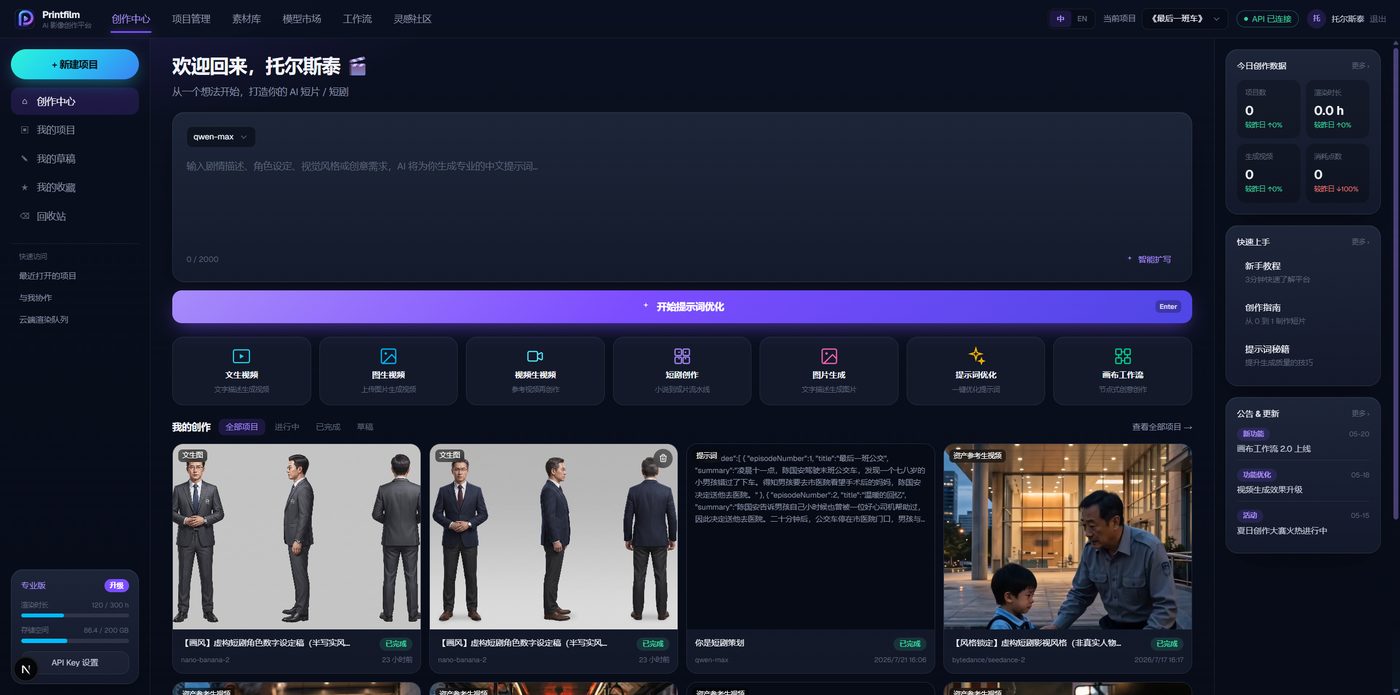Click the + 新建项目 button

pos(75,64)
